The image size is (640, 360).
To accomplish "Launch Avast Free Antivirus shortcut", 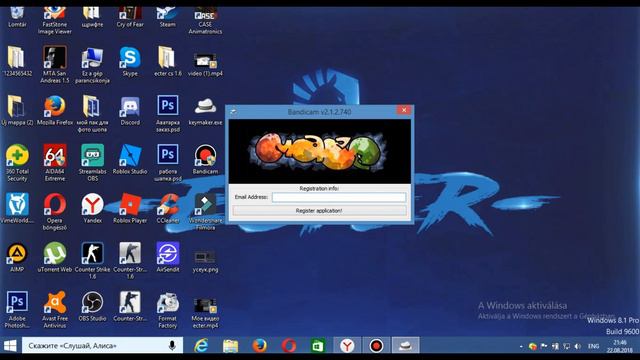I will pos(55,309).
